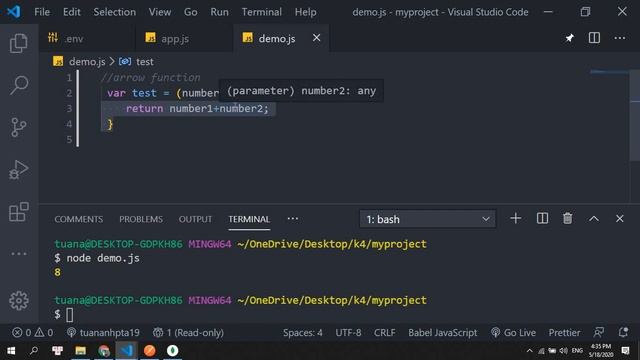Open the File menu

point(42,12)
